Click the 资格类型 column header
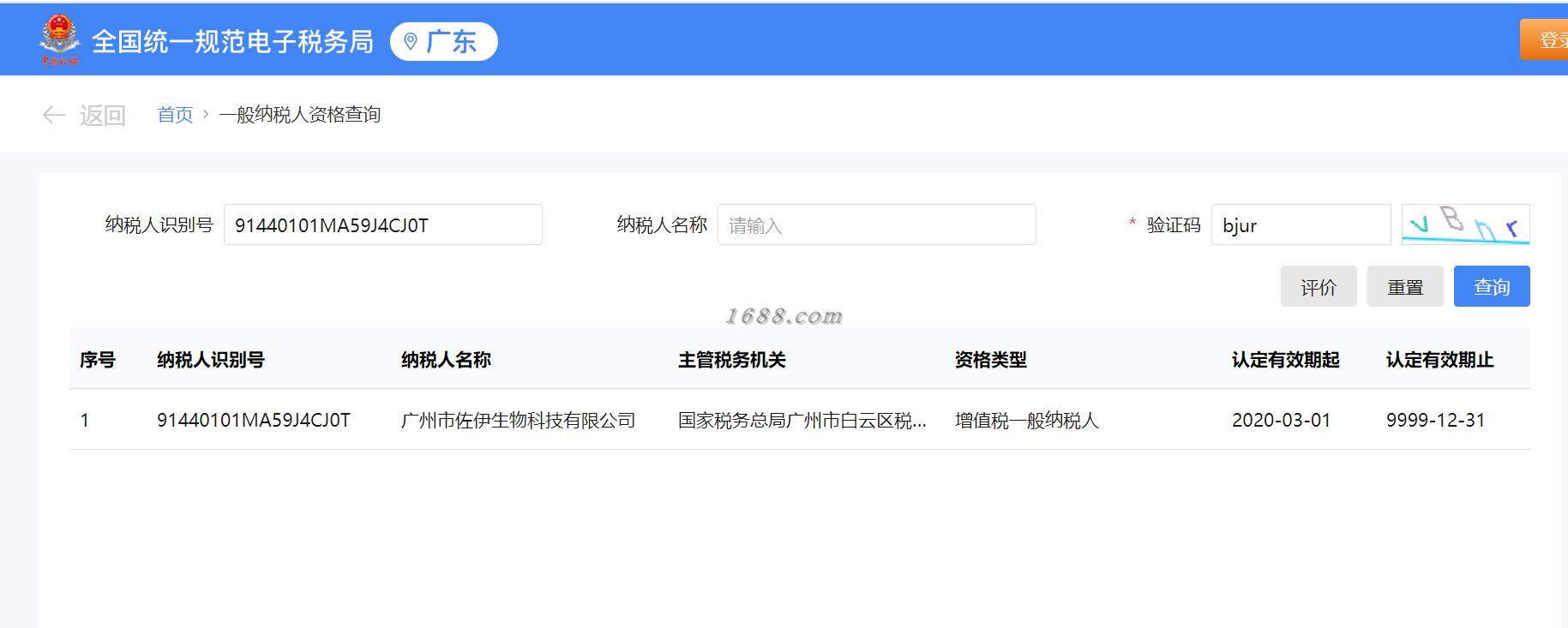1568x628 pixels. 991,360
